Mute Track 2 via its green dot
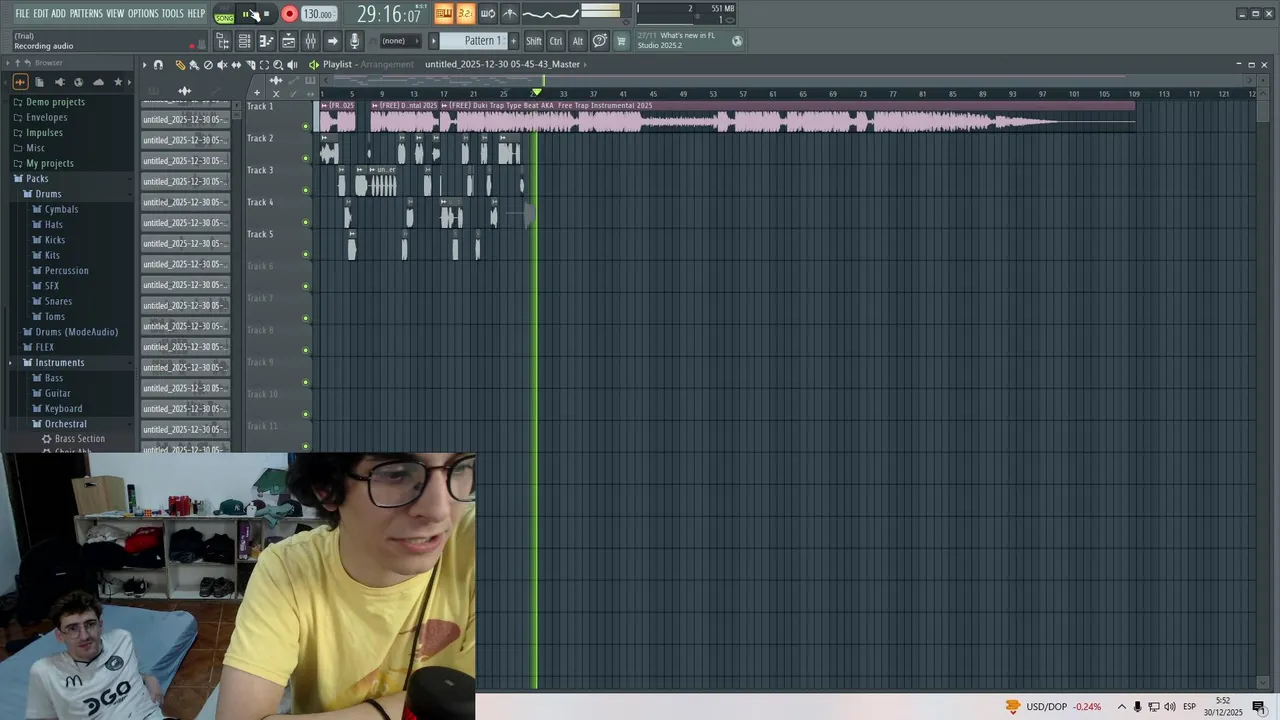The image size is (1280, 720). tap(306, 158)
